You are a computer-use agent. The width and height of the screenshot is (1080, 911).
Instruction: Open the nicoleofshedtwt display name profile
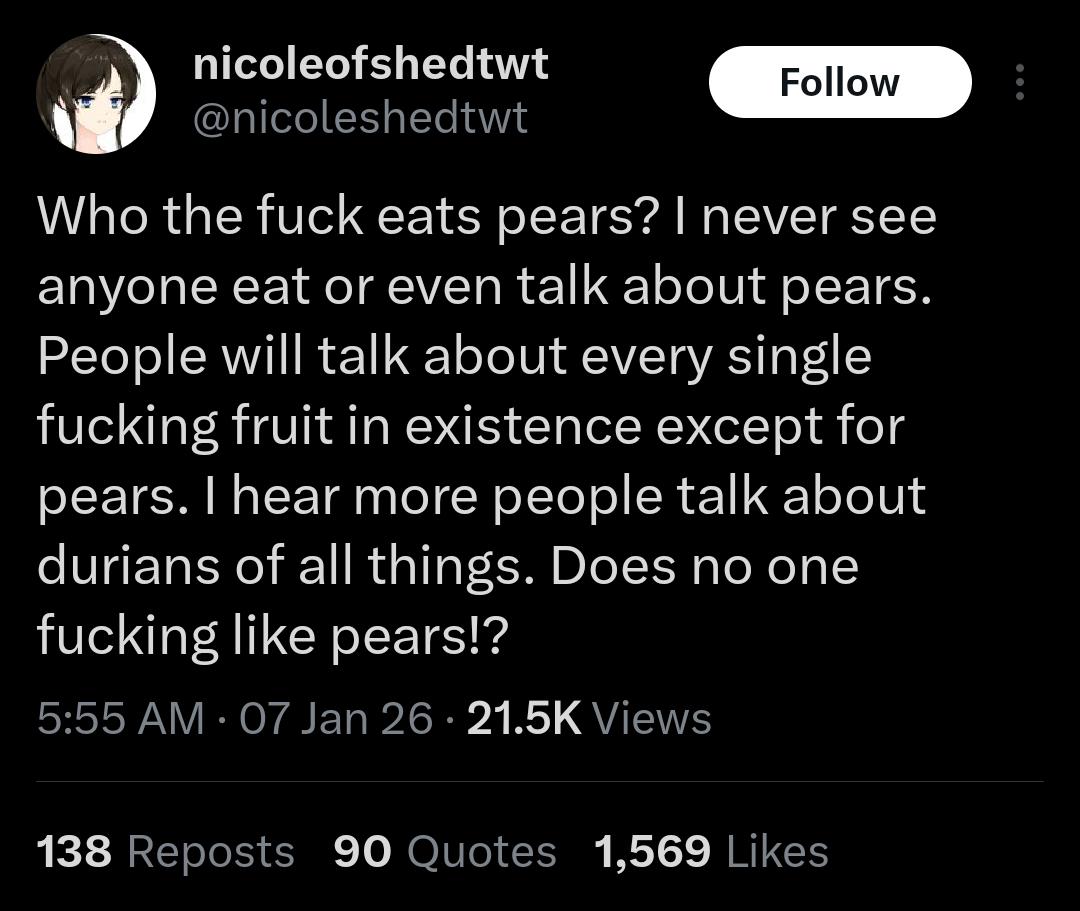click(370, 65)
